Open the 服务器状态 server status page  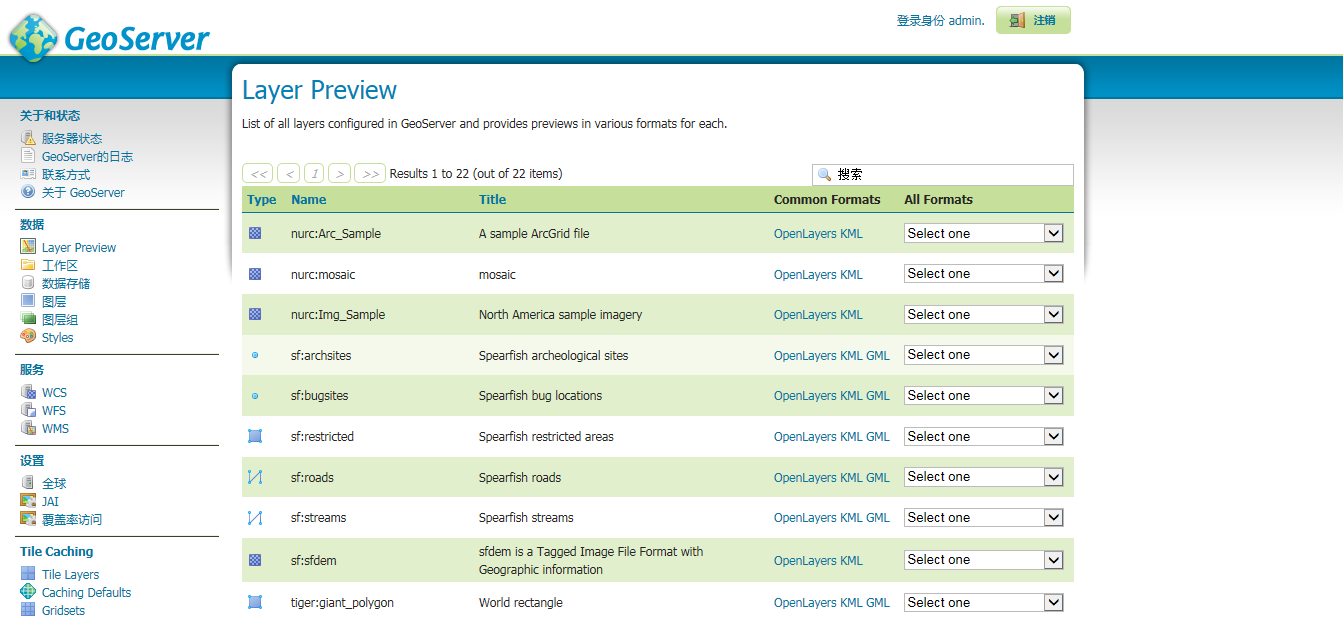click(72, 138)
